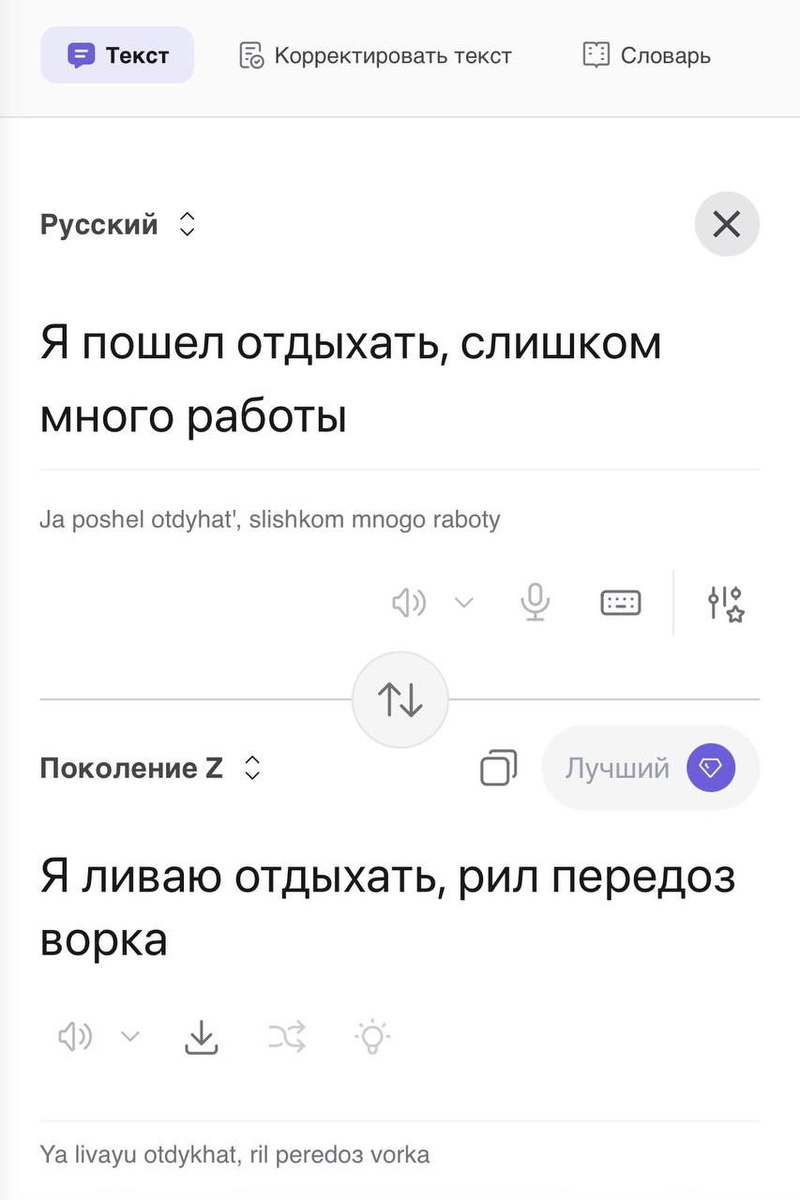
Task: Mute pronunciation of the Russian source text
Action: tap(408, 602)
